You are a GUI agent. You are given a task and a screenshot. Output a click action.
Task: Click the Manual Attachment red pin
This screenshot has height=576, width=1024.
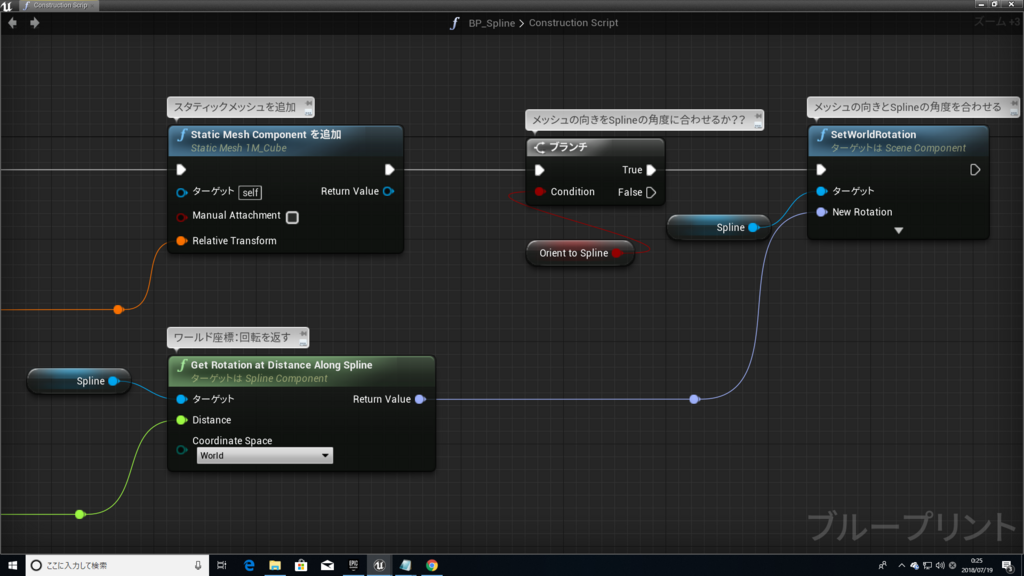click(x=182, y=216)
